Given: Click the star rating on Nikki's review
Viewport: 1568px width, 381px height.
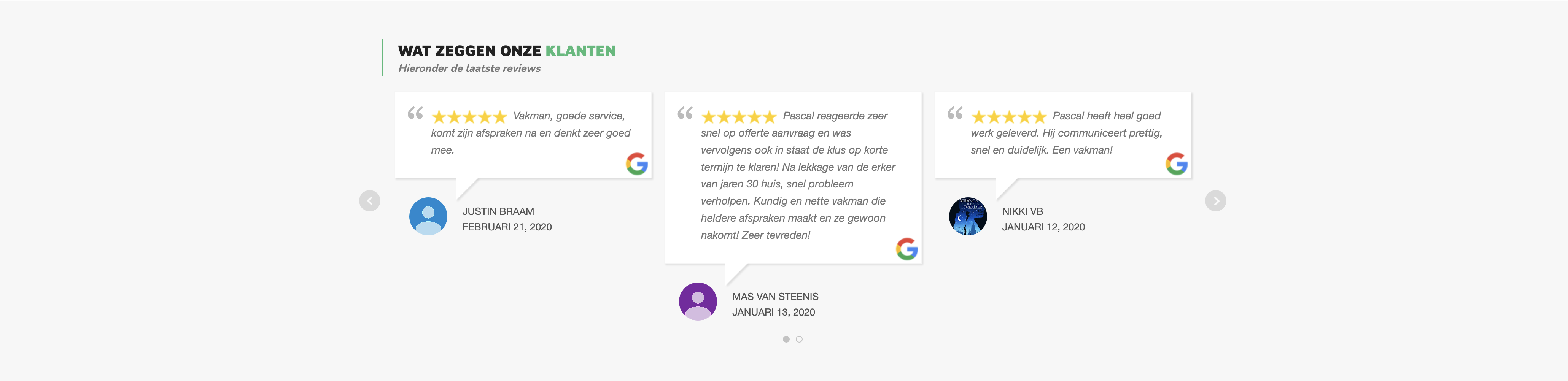Looking at the screenshot, I should point(1009,117).
